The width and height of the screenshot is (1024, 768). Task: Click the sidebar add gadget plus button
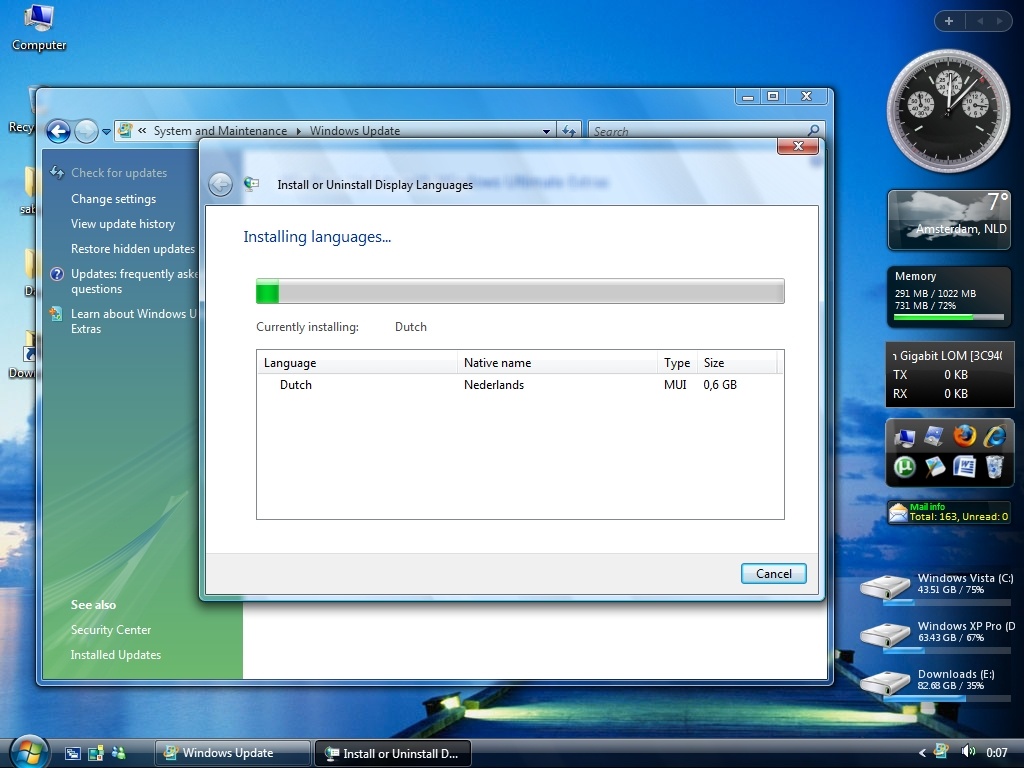tap(949, 21)
